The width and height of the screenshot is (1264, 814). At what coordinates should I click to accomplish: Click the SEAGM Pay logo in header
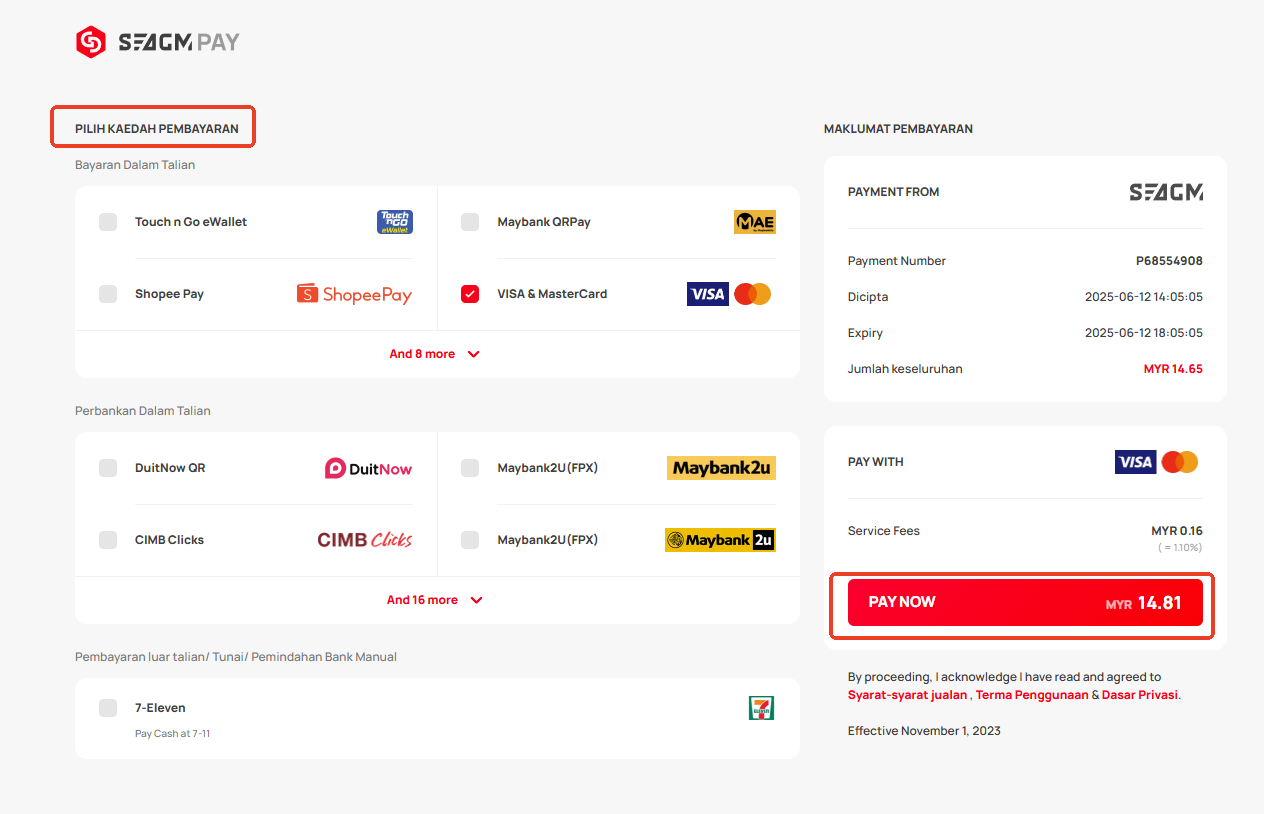(158, 42)
